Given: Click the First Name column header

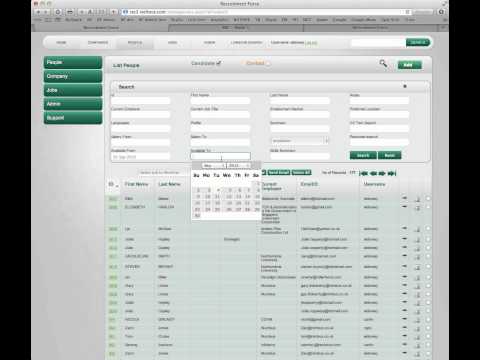Looking at the screenshot, I should (136, 184).
